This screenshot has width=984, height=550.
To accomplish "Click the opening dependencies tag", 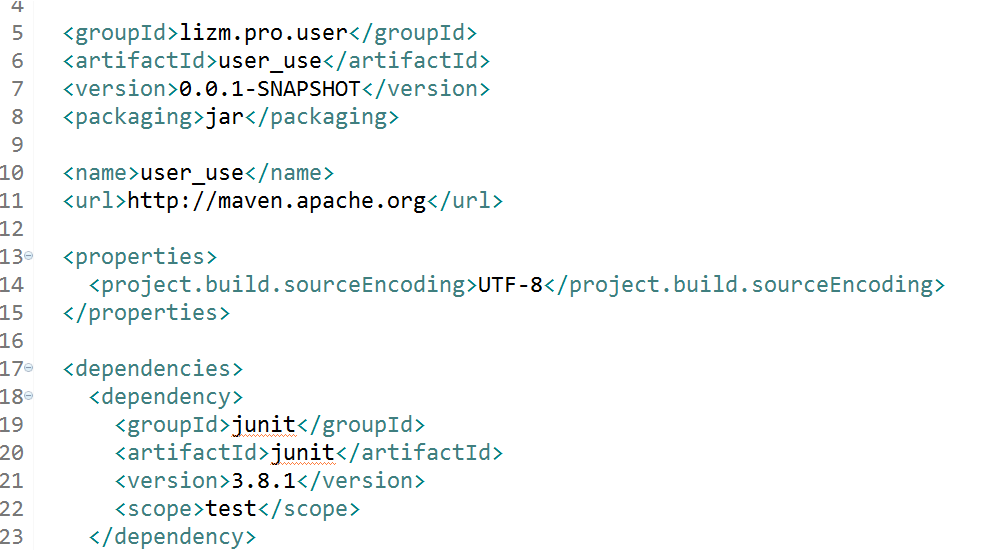I will tap(153, 369).
